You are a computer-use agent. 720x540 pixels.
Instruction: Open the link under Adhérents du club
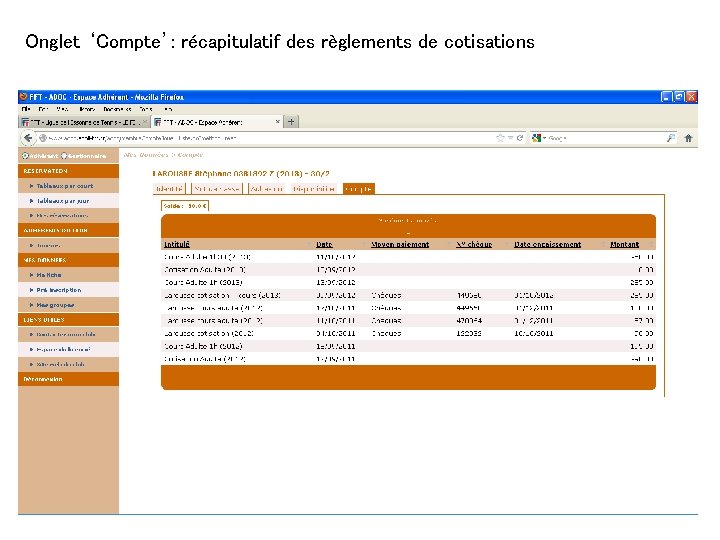pyautogui.click(x=48, y=245)
